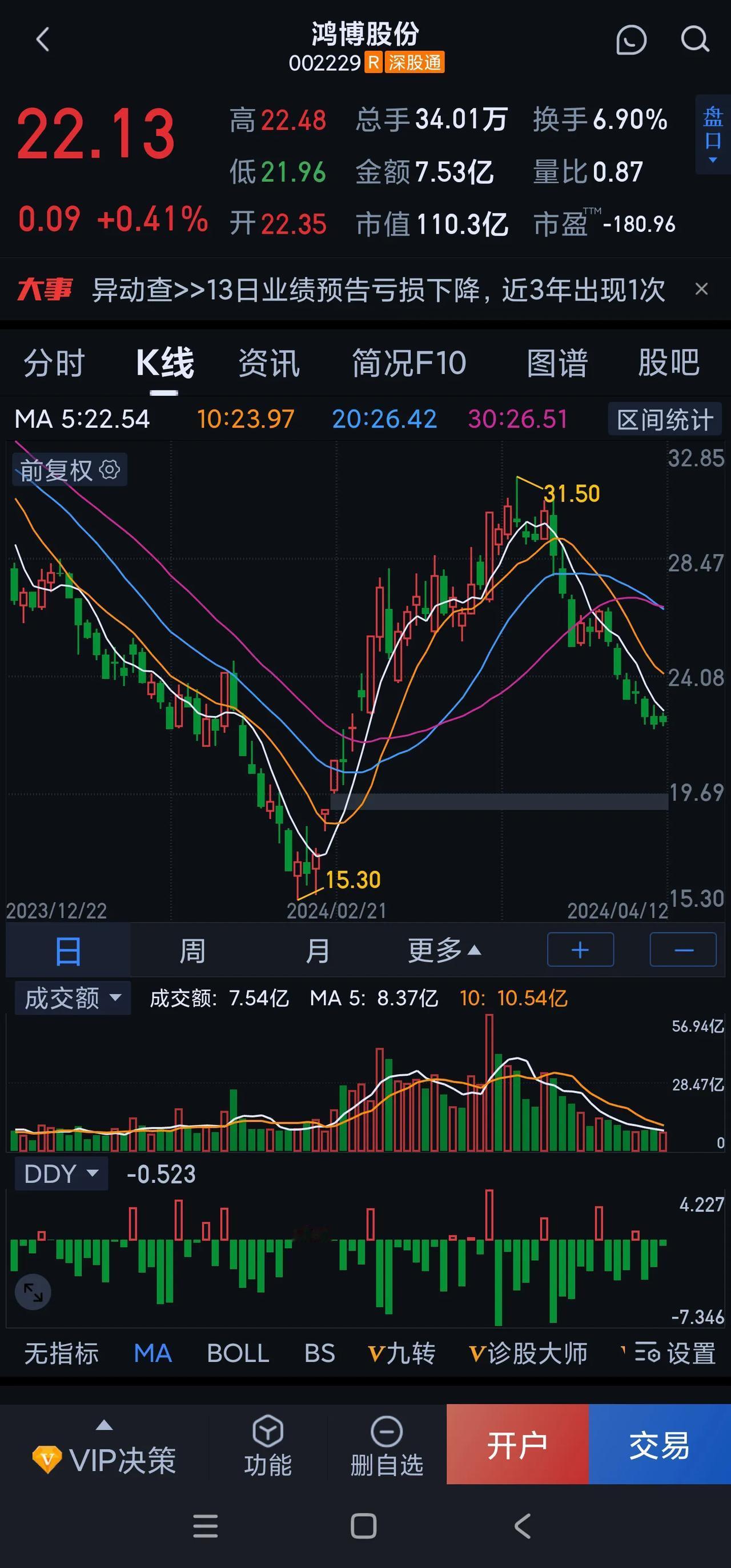
Task: Tap the MA 30:26.51 pink value
Action: pos(518,419)
